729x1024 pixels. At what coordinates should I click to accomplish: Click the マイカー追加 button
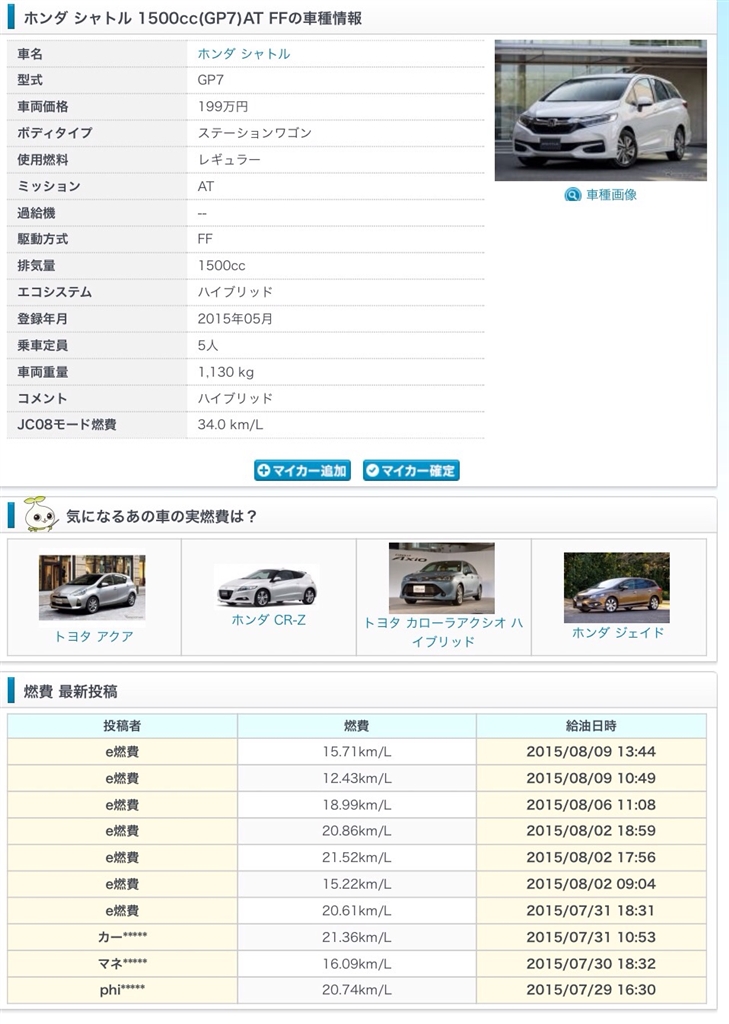[x=302, y=470]
